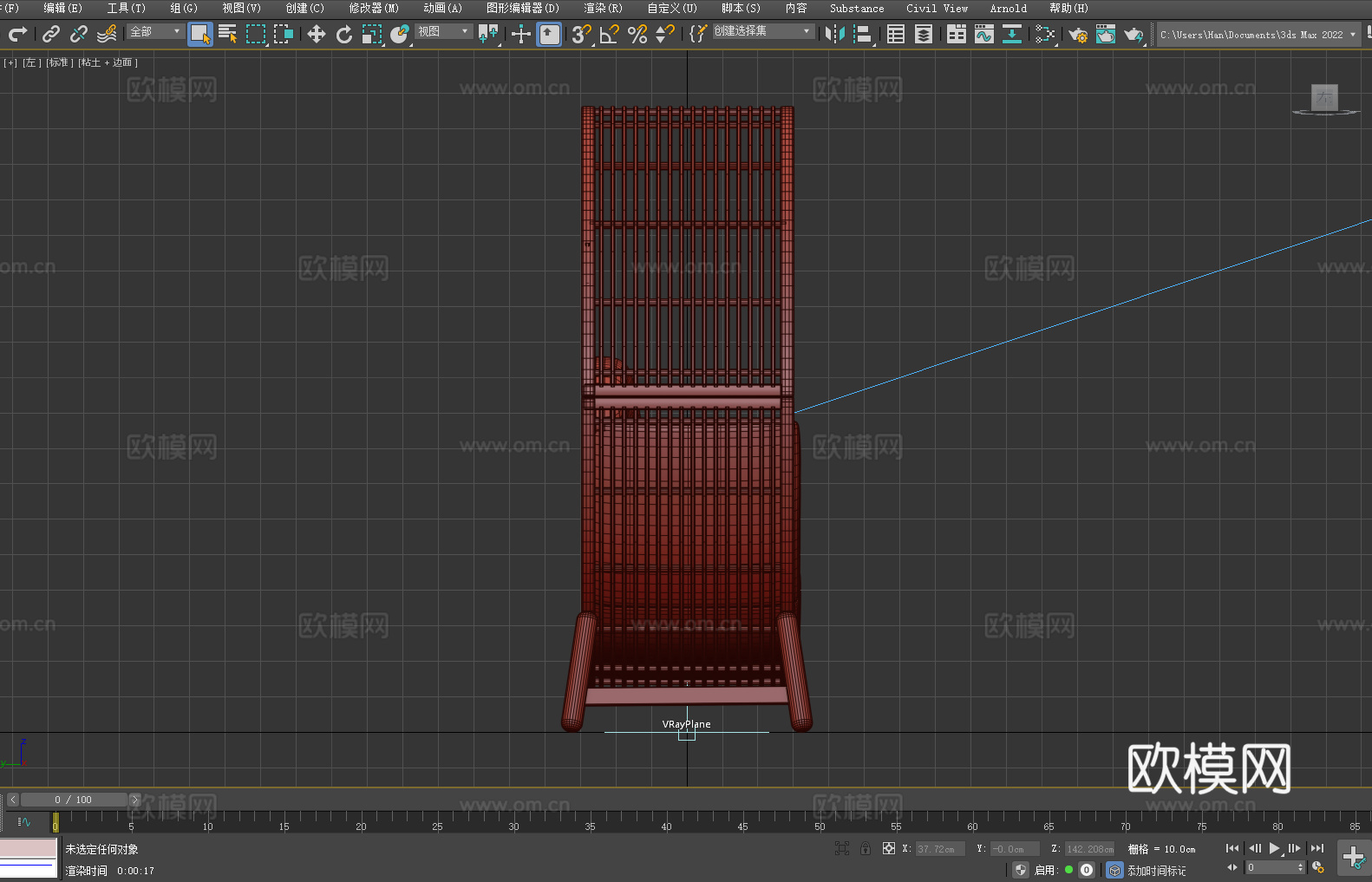Click Edit Named Selection Sets icon
The image size is (1372, 882).
[x=697, y=34]
